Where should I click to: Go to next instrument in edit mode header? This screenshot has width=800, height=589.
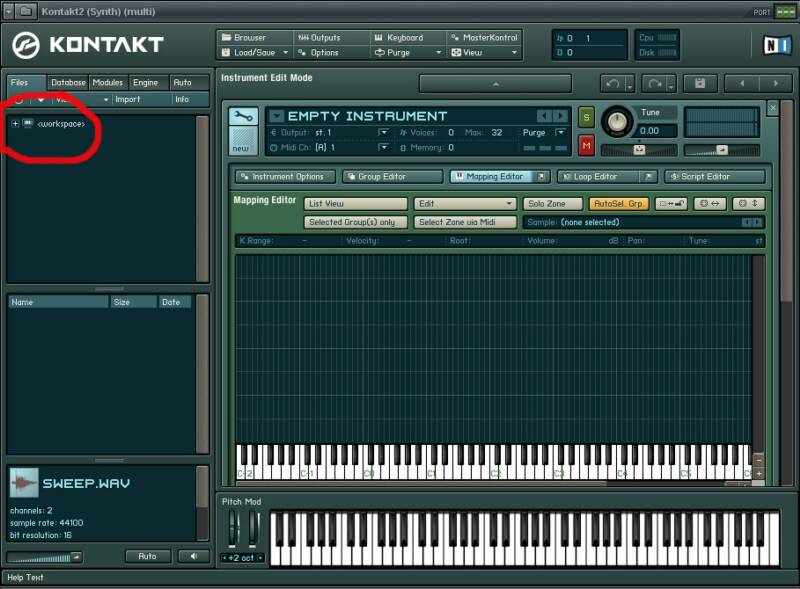(x=776, y=83)
